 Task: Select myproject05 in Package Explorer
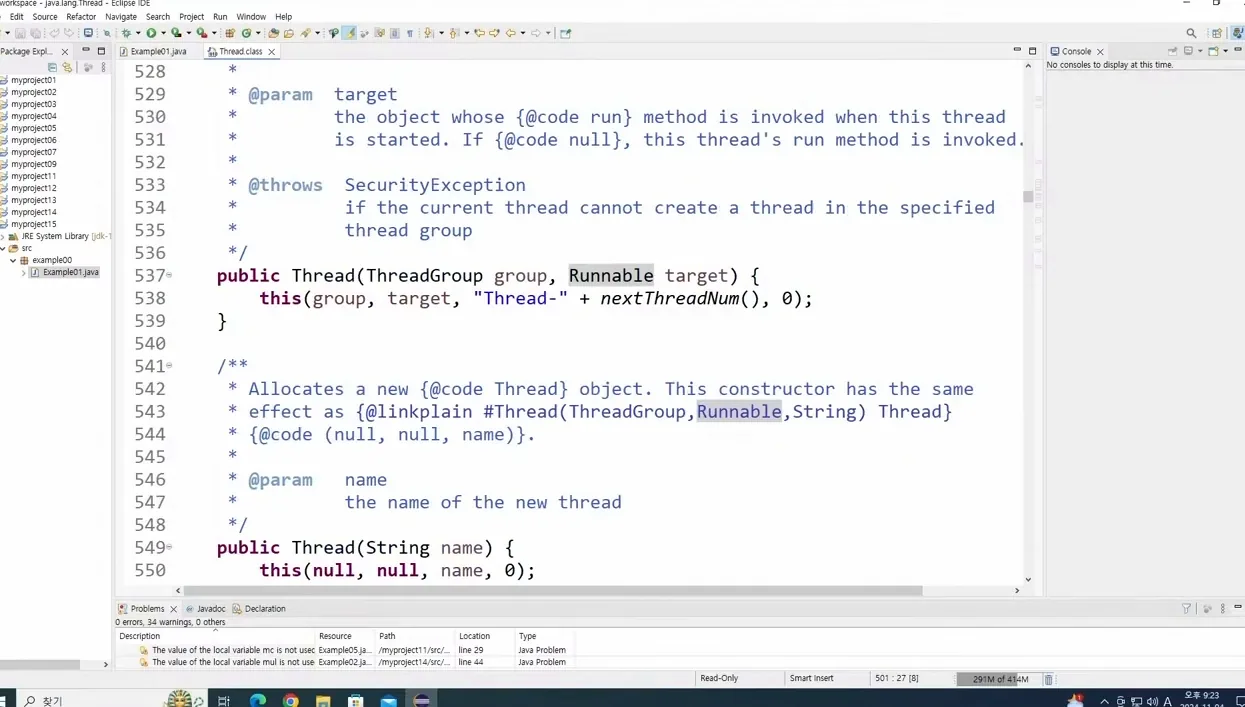pyautogui.click(x=33, y=128)
